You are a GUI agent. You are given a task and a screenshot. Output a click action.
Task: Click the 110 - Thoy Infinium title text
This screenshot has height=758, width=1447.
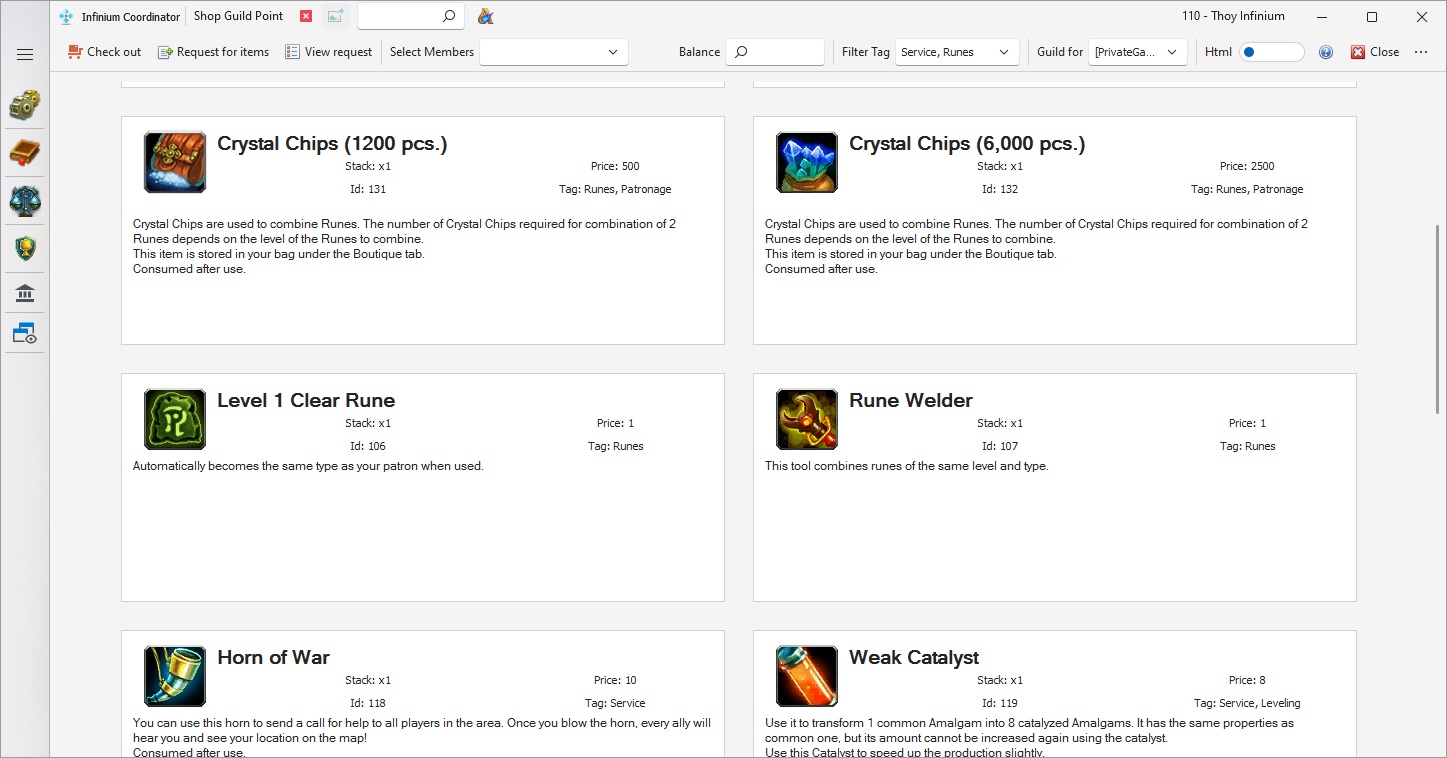pos(1233,16)
